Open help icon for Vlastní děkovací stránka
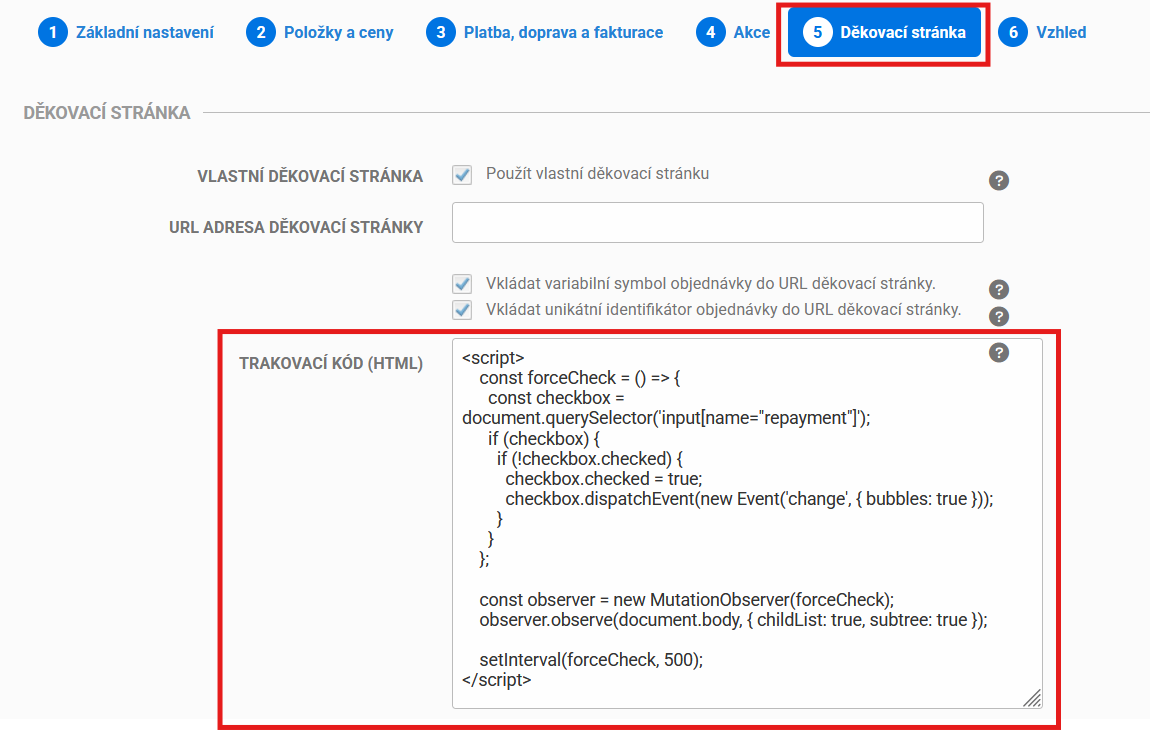Image resolution: width=1150 pixels, height=731 pixels. [x=998, y=180]
